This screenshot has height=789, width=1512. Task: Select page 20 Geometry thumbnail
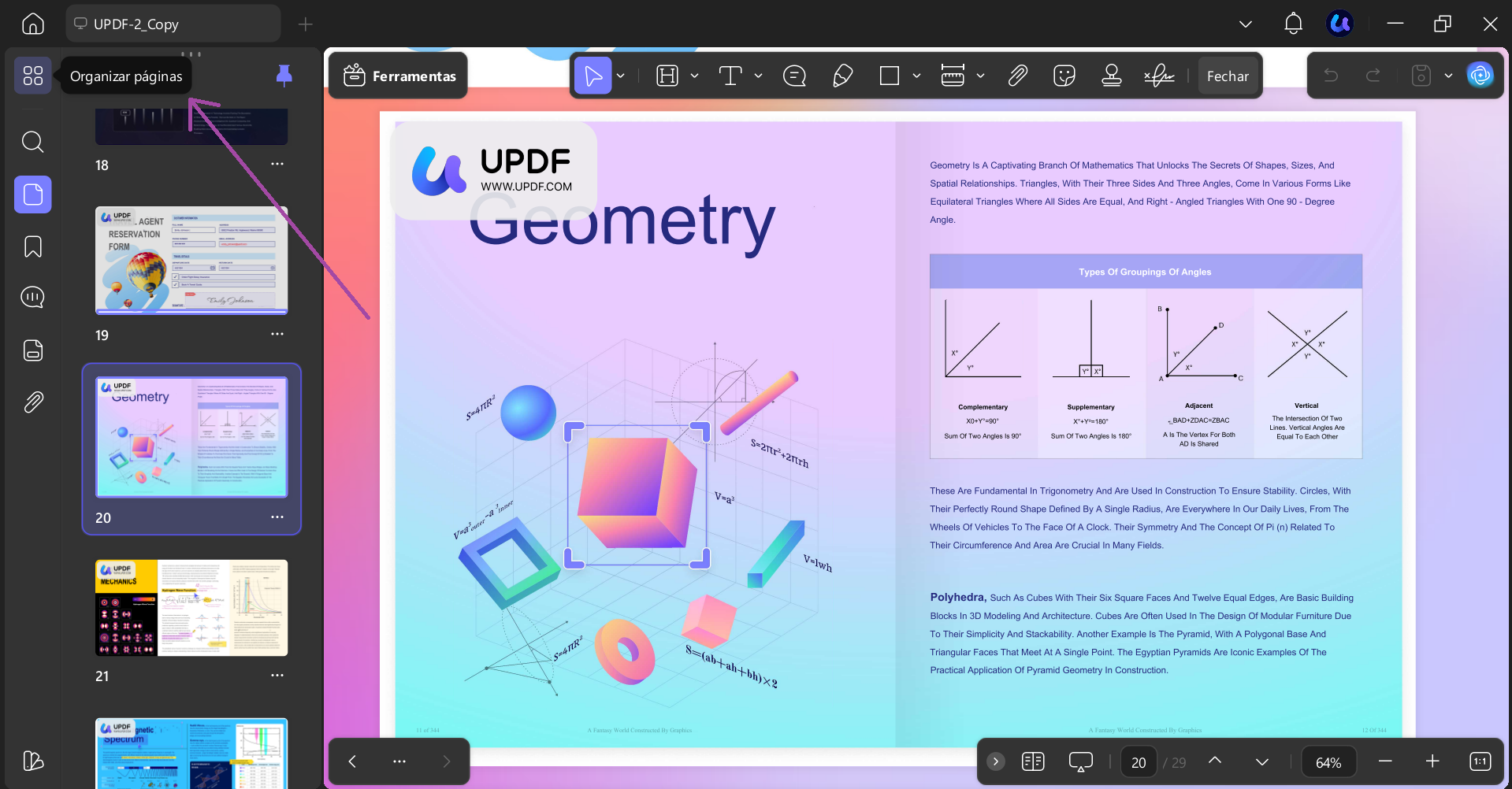point(191,438)
